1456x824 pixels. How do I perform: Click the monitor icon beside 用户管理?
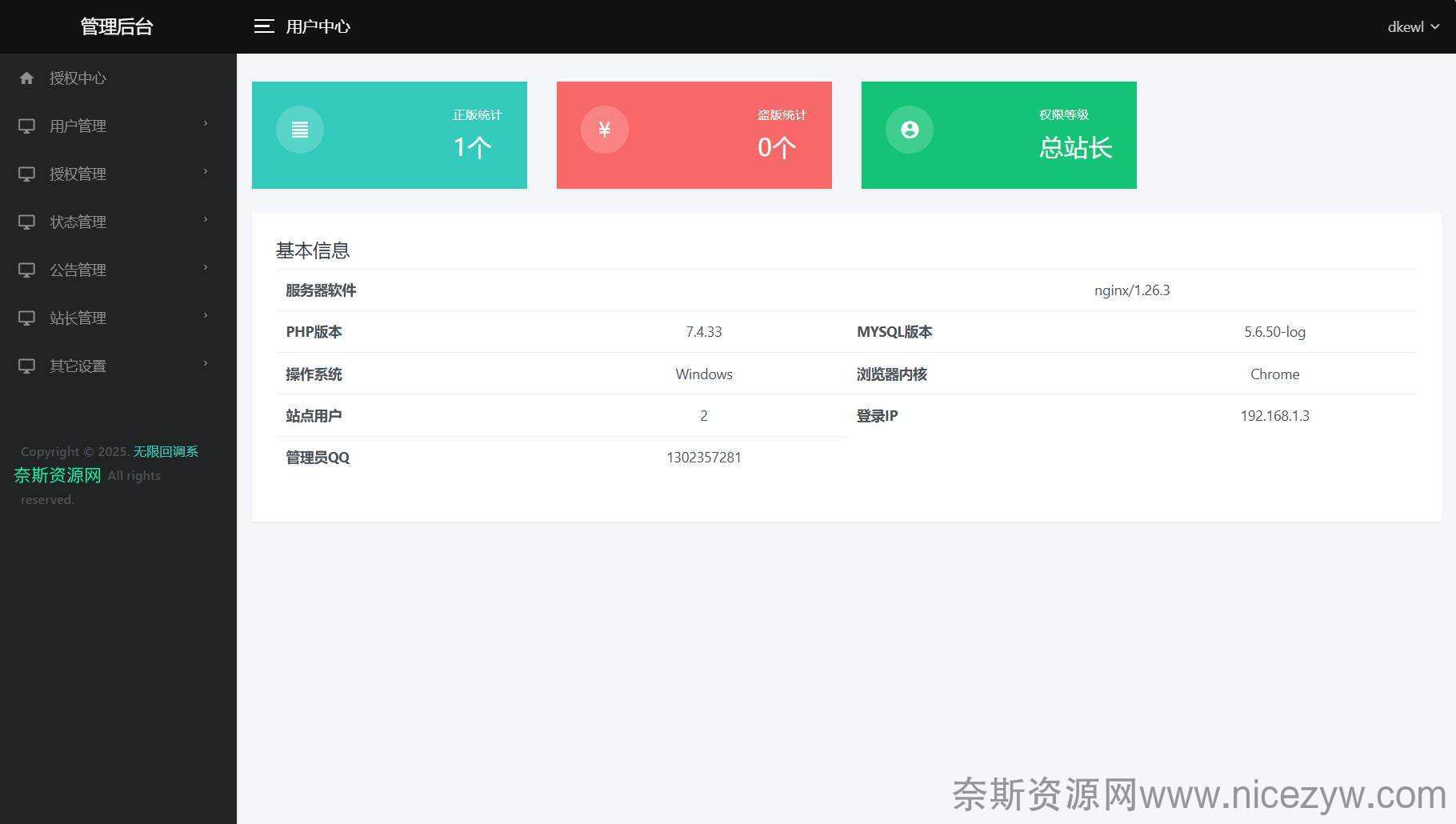(x=26, y=126)
